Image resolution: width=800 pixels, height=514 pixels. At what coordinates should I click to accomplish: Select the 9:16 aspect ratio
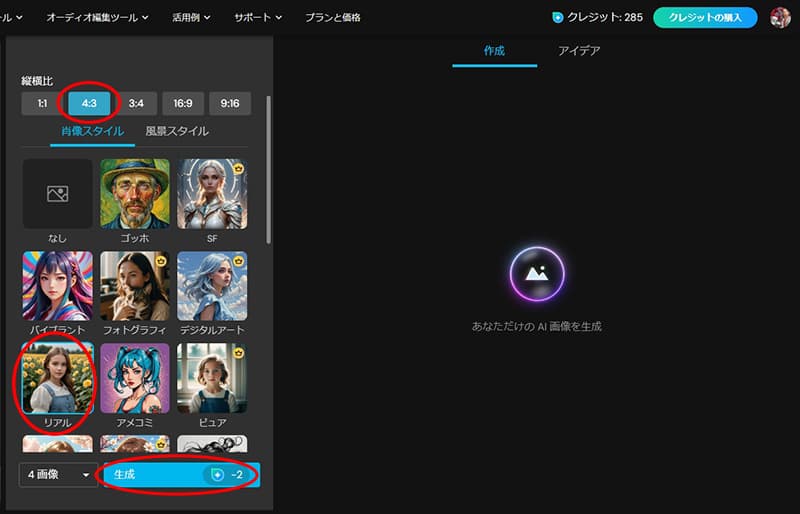point(230,104)
